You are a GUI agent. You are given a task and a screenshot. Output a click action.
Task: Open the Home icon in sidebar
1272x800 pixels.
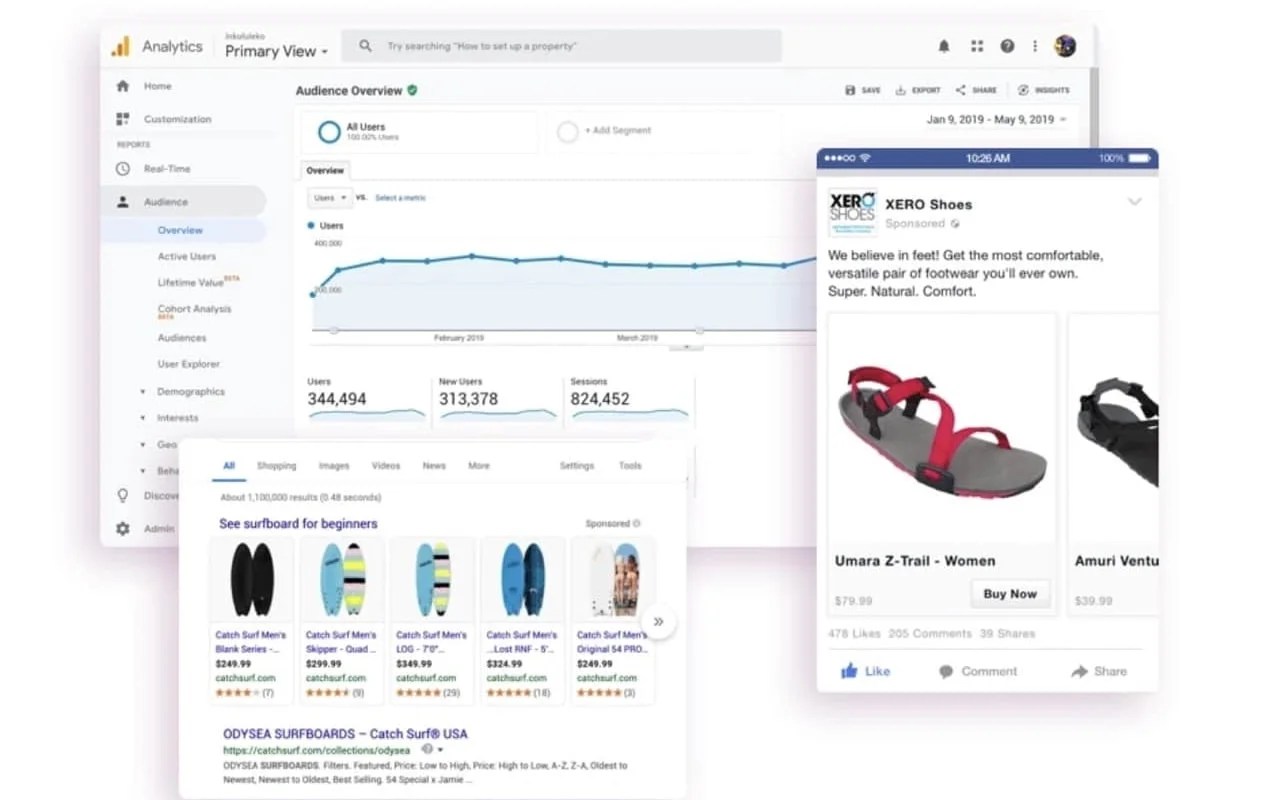click(x=123, y=86)
